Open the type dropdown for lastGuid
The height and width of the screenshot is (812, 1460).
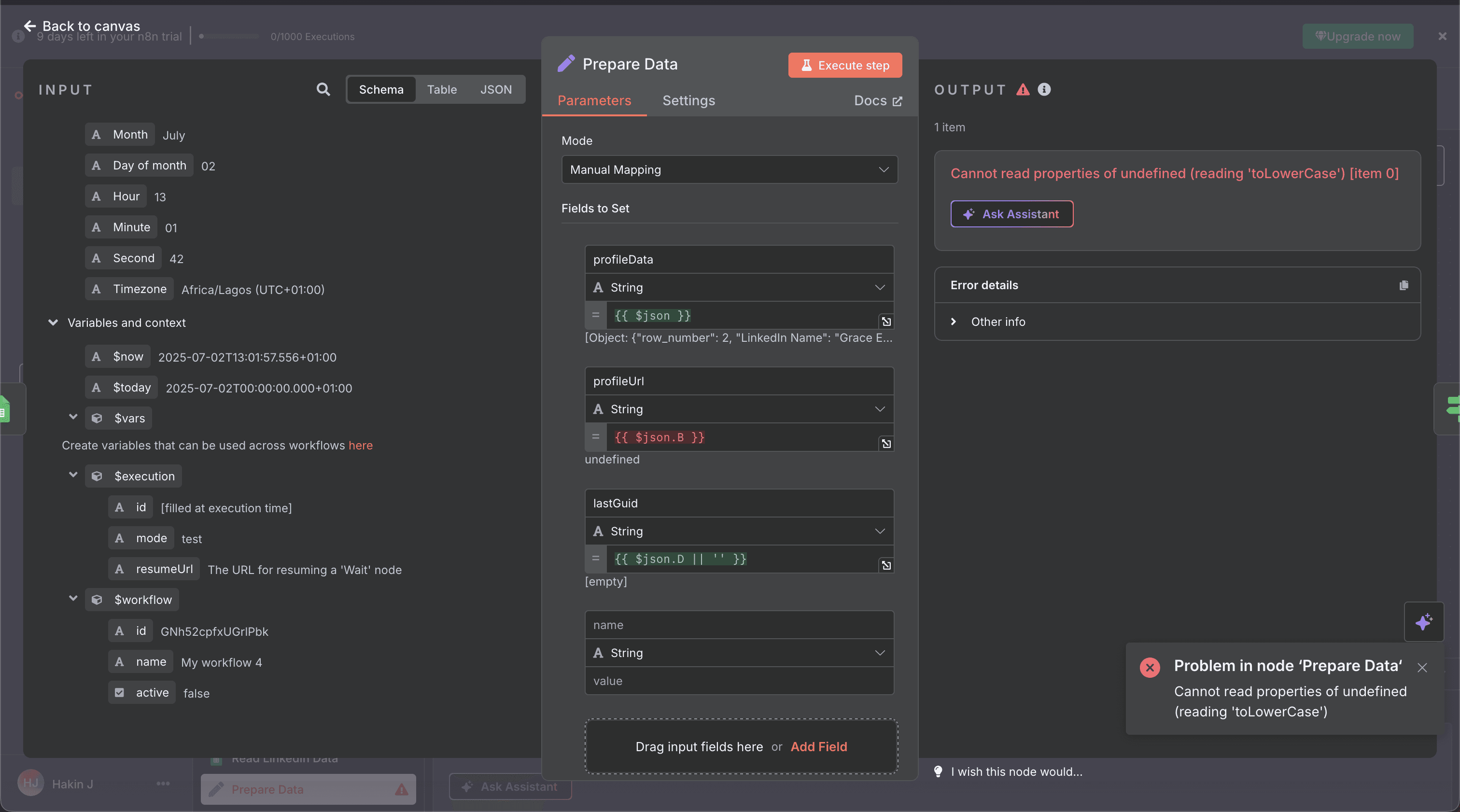point(739,531)
